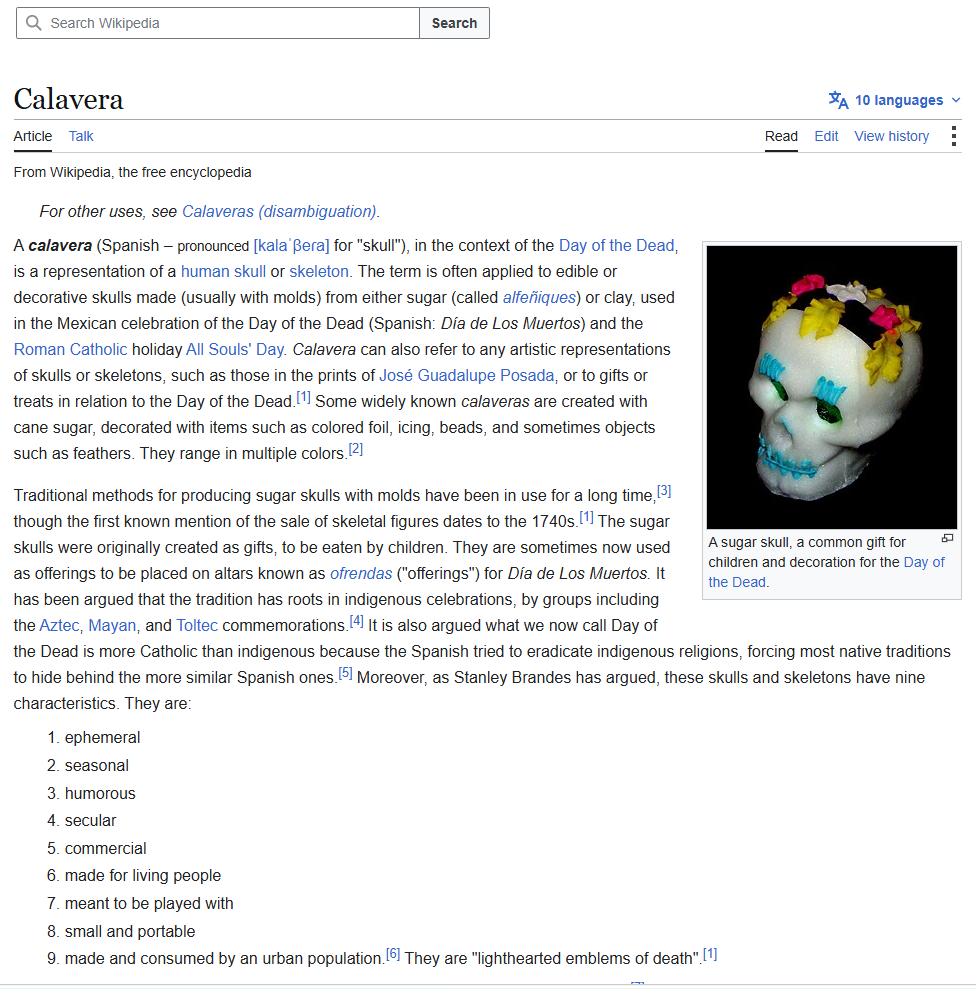Viewport: 976px width, 989px height.
Task: Select the Read tab
Action: point(781,136)
